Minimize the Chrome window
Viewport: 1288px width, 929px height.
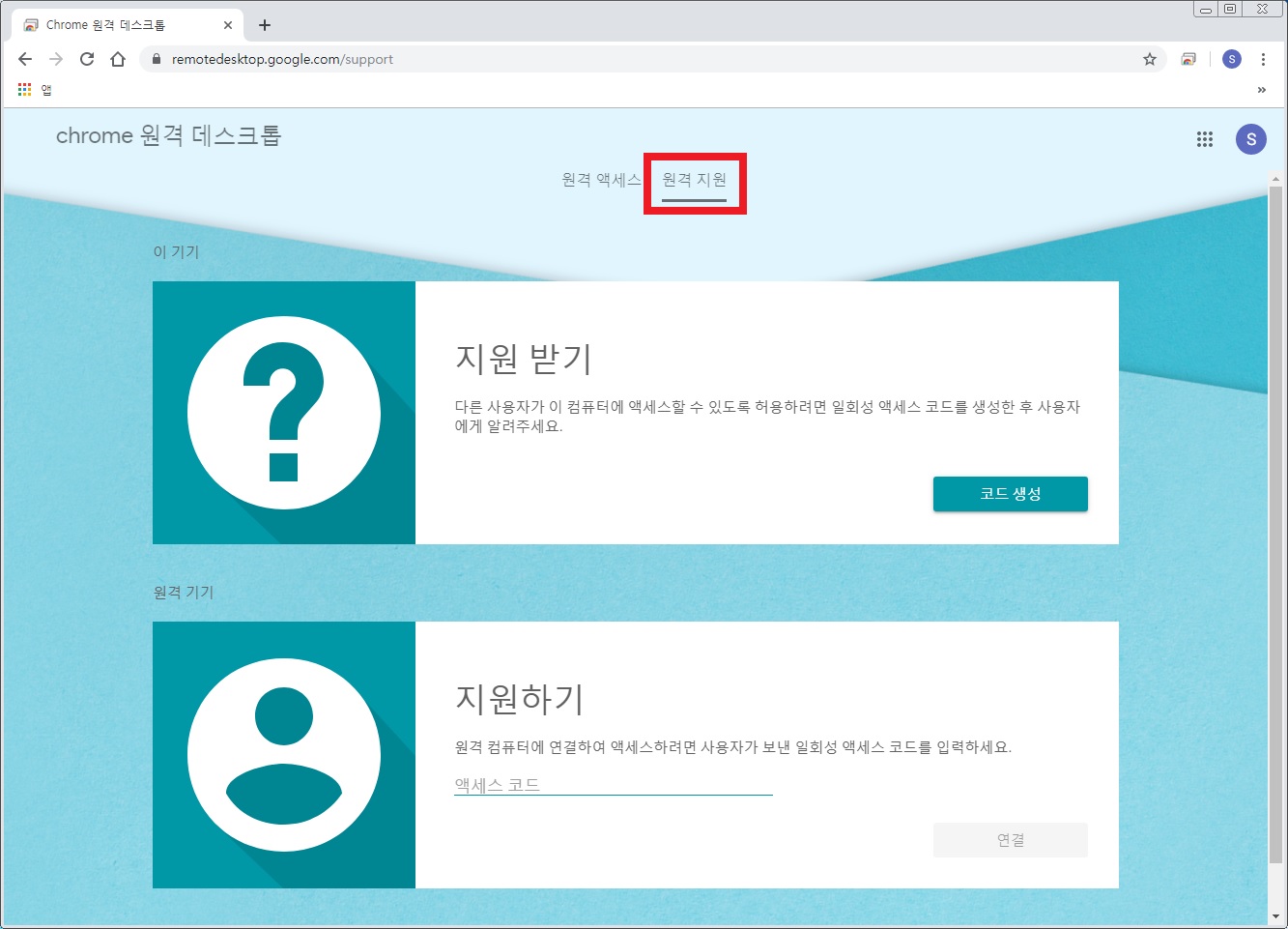1206,9
